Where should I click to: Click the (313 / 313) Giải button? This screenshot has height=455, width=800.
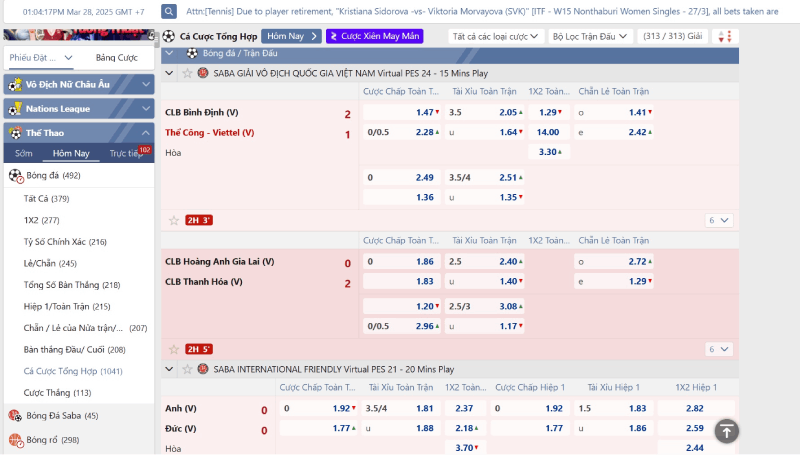672,36
